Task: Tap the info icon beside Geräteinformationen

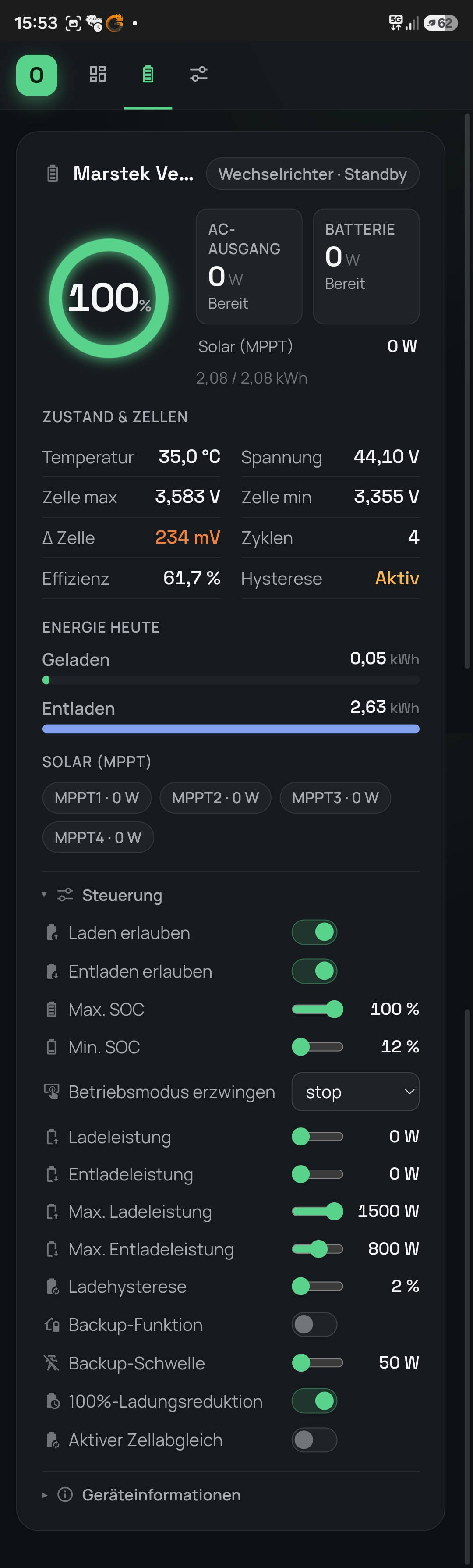Action: (65, 1494)
